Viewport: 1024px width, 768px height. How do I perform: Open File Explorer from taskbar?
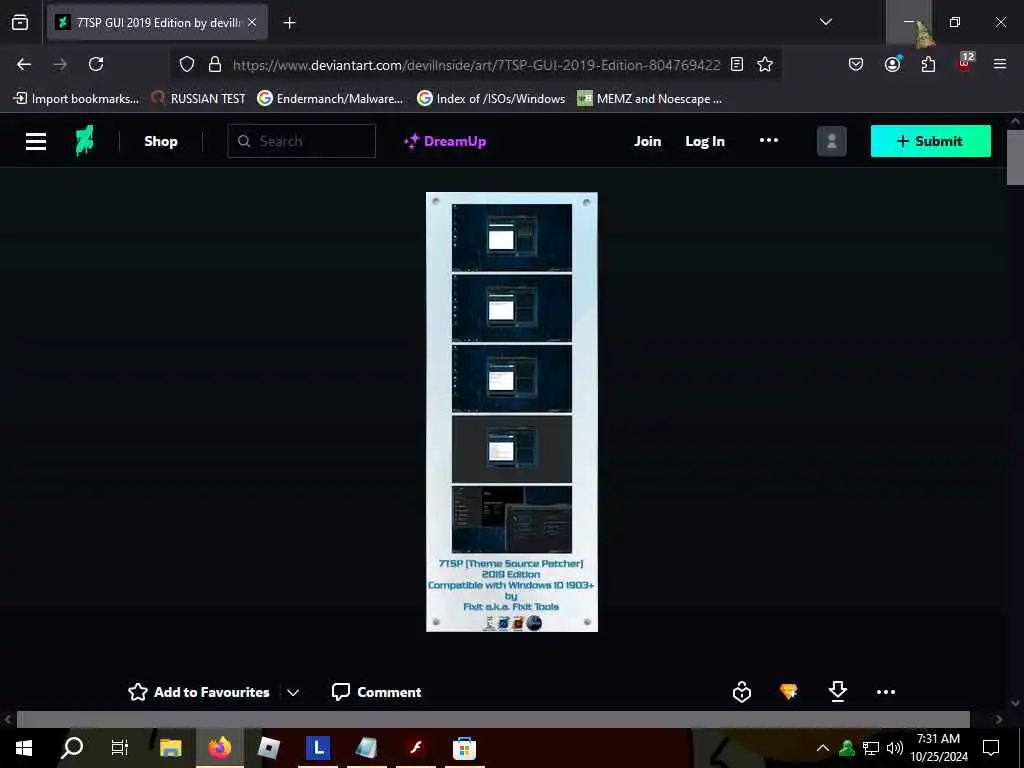point(170,748)
